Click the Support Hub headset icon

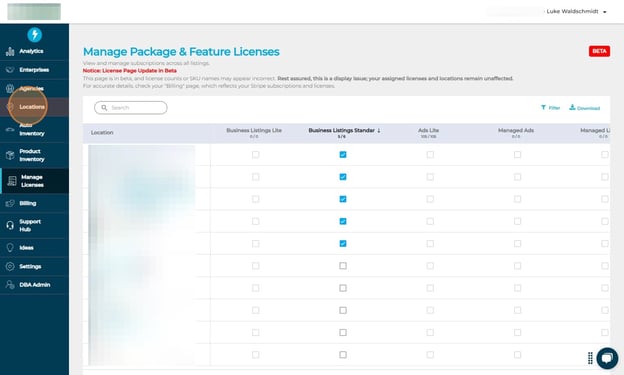10,225
